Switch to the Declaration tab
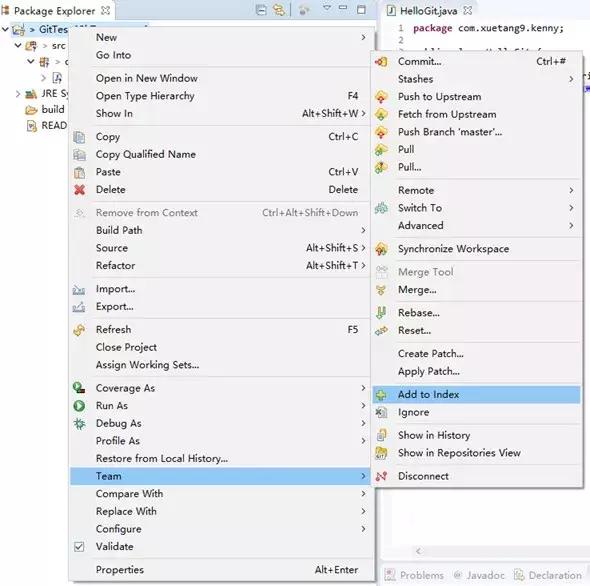This screenshot has height=586, width=590. pos(548,575)
